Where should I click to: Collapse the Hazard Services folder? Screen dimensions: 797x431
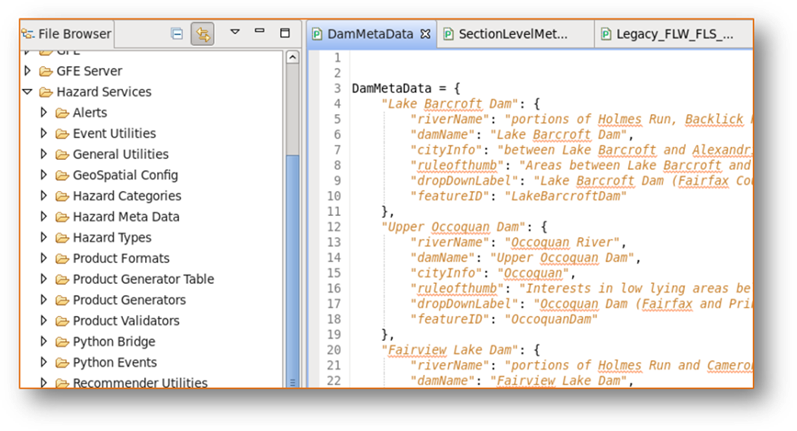pyautogui.click(x=27, y=91)
